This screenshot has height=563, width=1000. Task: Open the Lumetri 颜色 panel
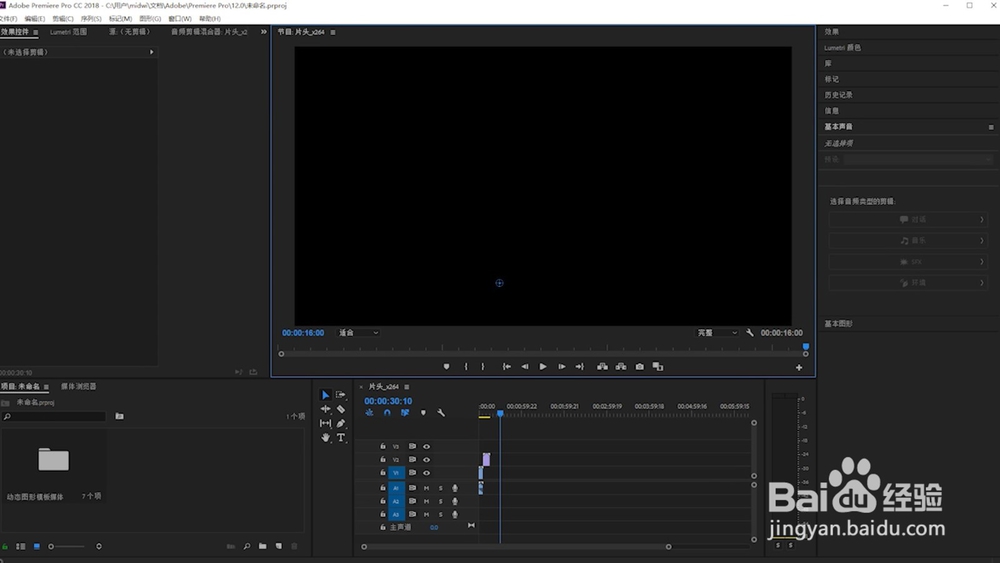coord(842,48)
